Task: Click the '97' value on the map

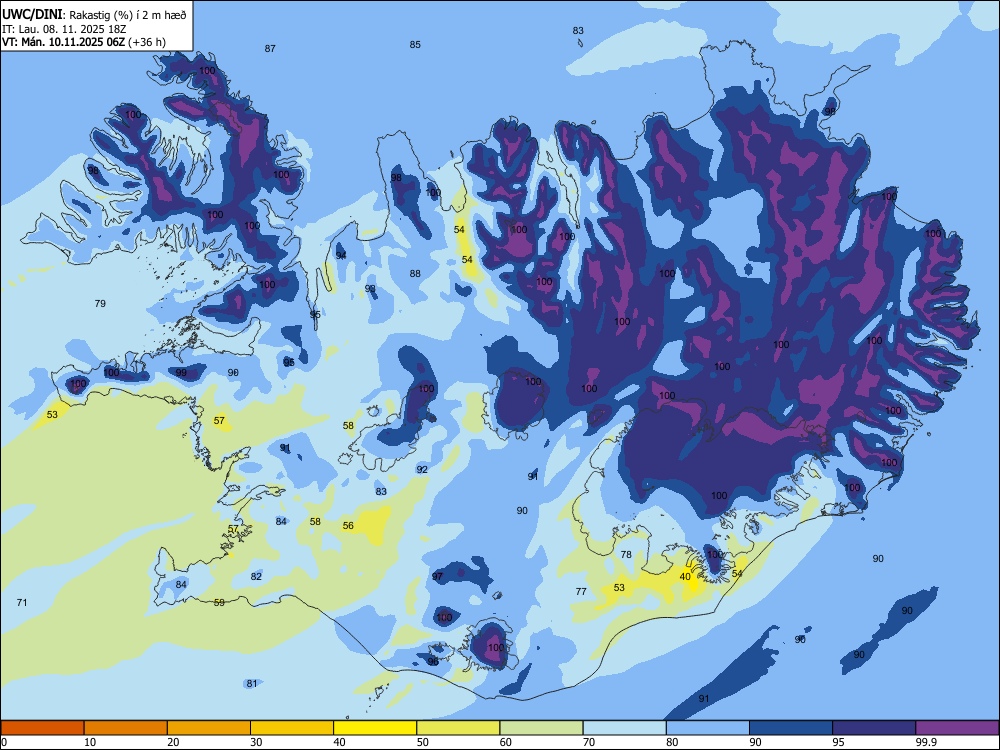Action: coord(437,577)
